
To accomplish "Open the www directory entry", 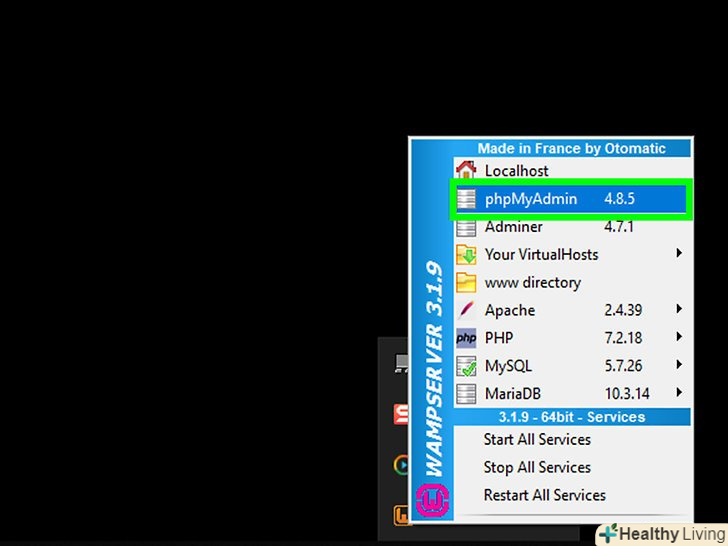I will 572,282.
